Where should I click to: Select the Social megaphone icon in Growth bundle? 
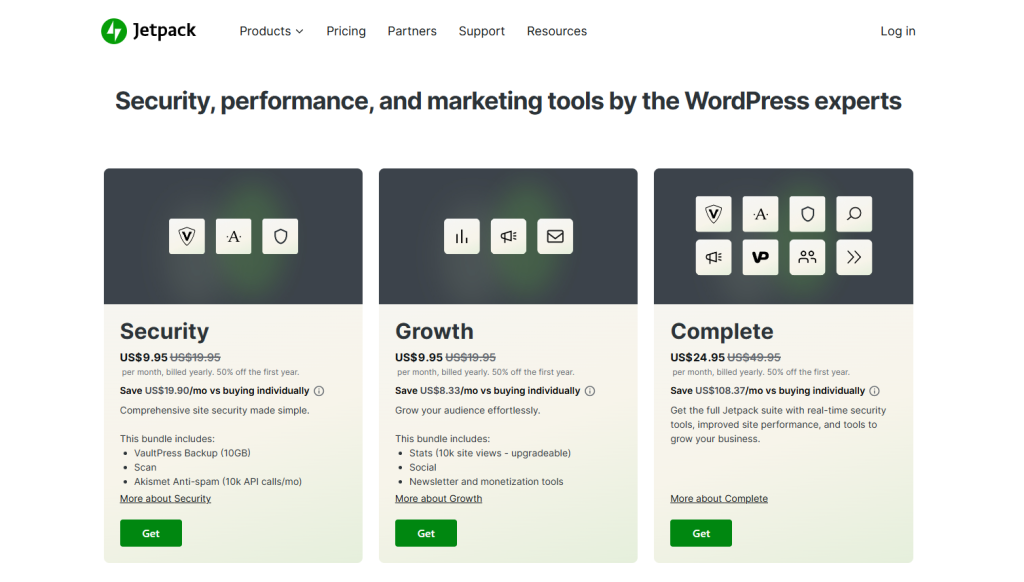pos(508,236)
